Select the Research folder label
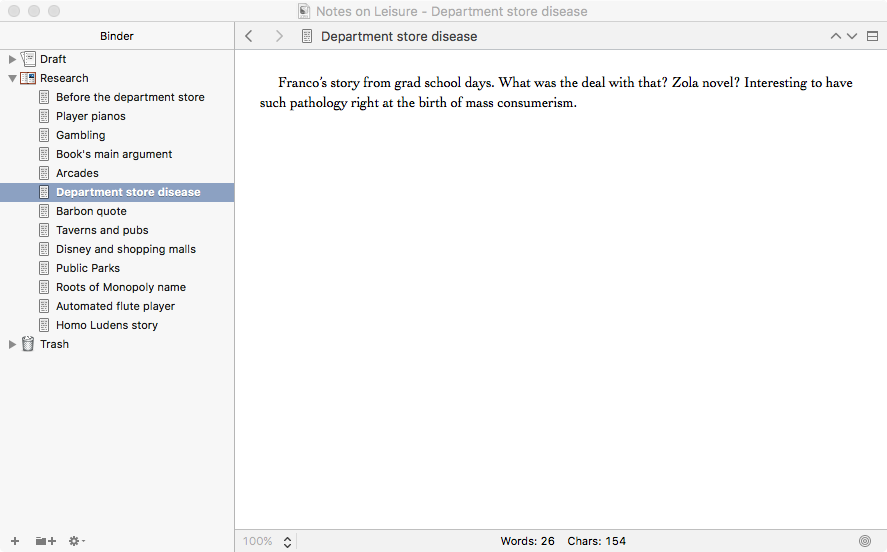887x552 pixels. (x=64, y=78)
